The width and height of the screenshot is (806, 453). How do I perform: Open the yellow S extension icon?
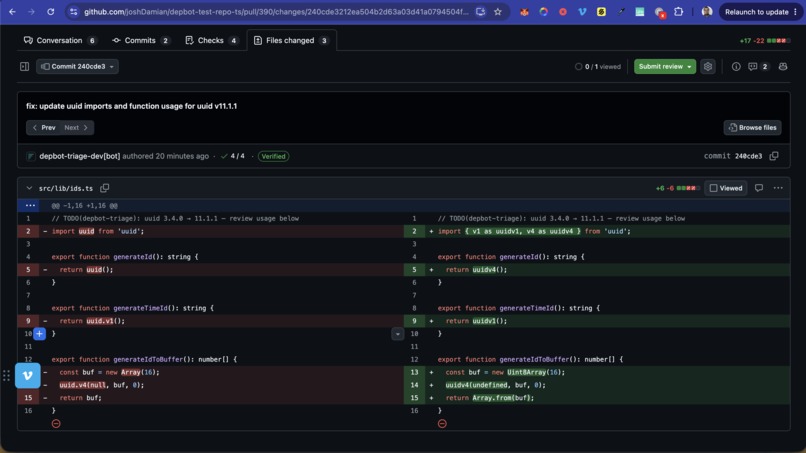[x=601, y=12]
